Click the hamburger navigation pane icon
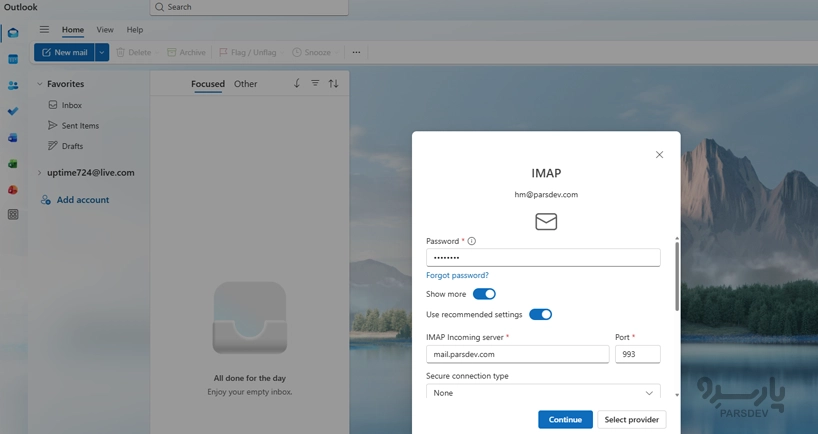 point(44,30)
